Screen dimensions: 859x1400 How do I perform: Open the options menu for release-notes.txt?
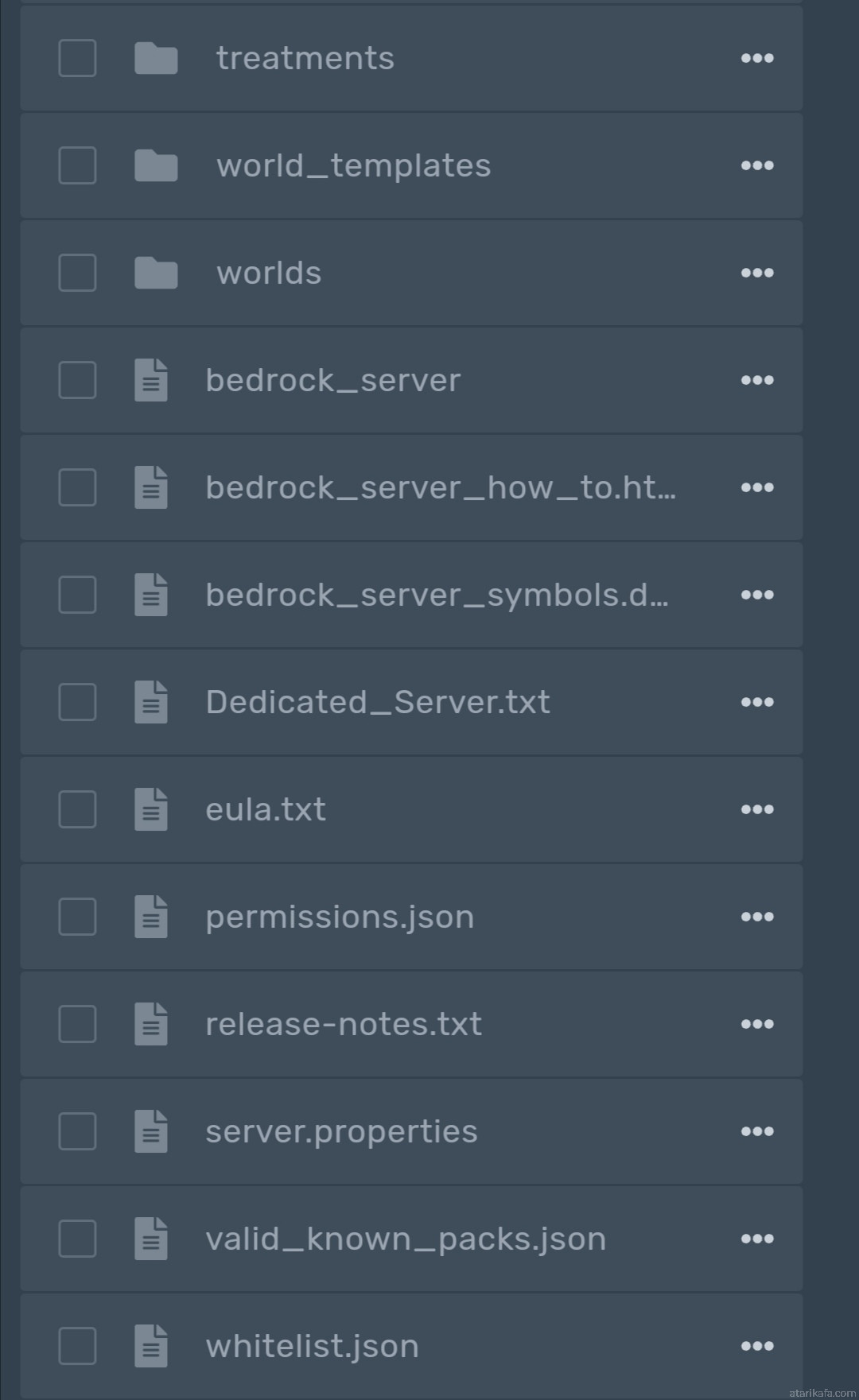[757, 1024]
